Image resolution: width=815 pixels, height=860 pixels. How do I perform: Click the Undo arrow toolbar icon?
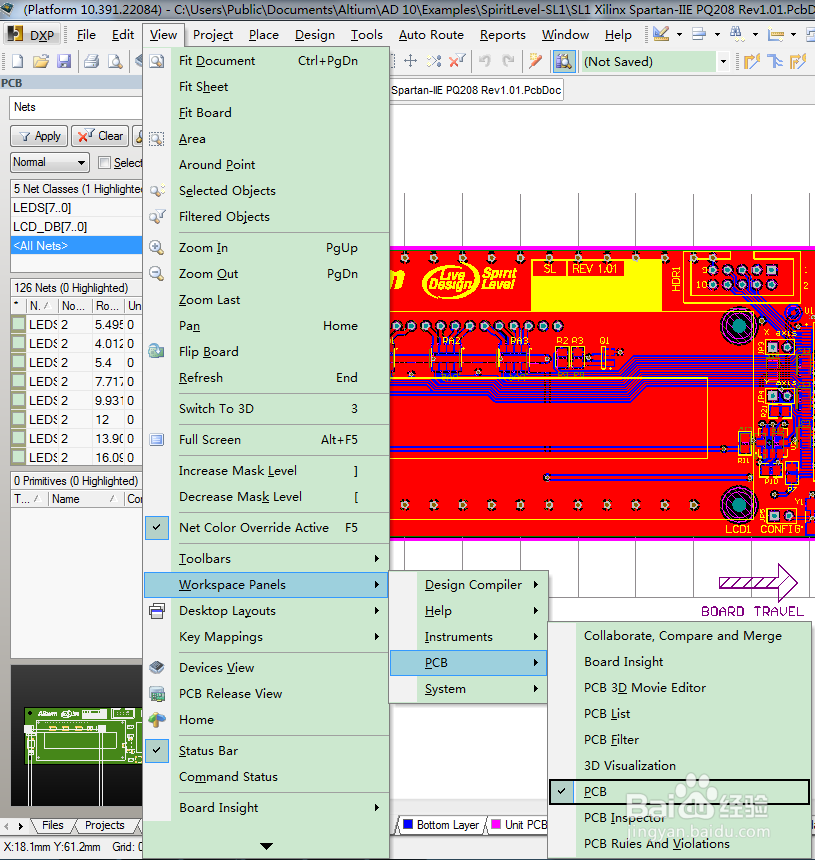pos(484,61)
